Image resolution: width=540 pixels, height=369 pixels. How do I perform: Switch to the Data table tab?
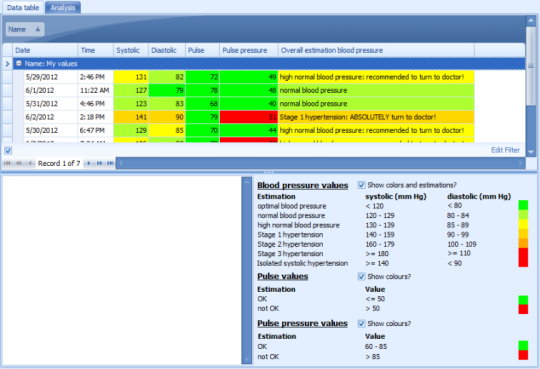pos(23,7)
